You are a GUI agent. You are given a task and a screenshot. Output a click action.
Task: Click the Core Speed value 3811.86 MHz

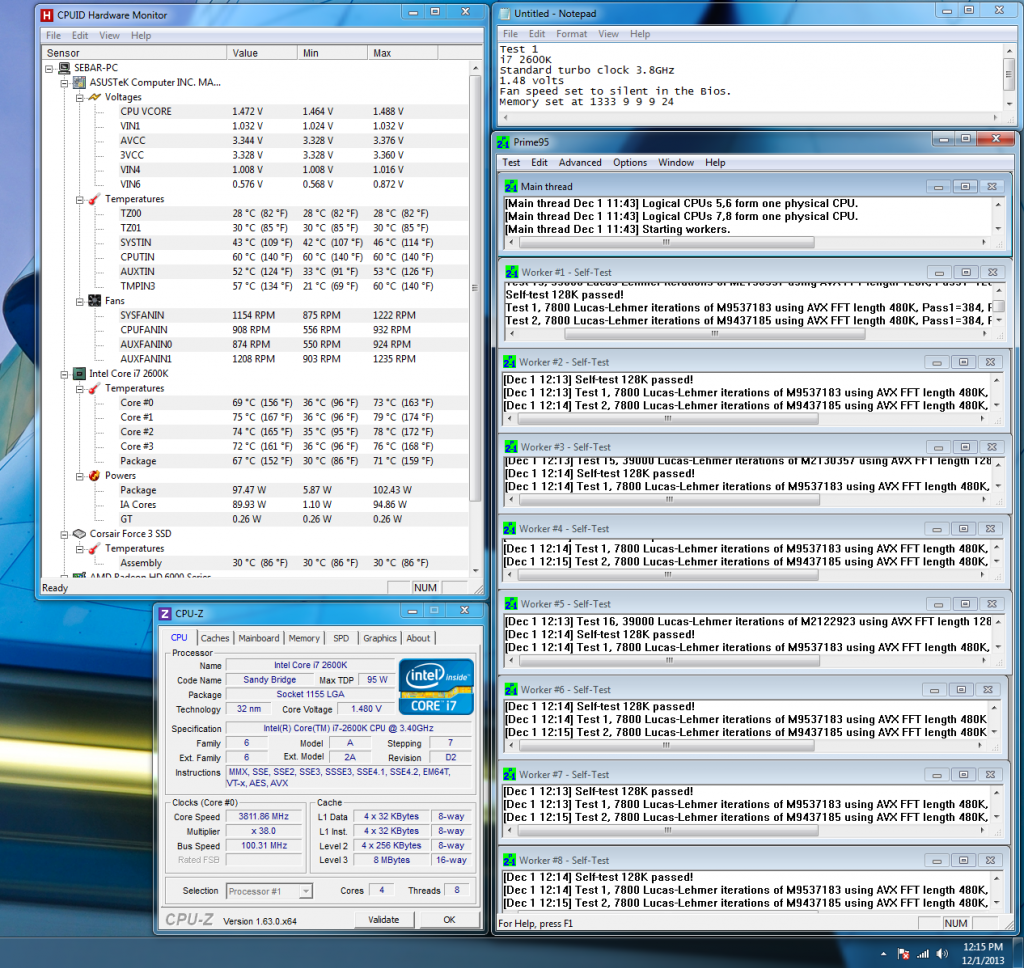click(x=264, y=816)
